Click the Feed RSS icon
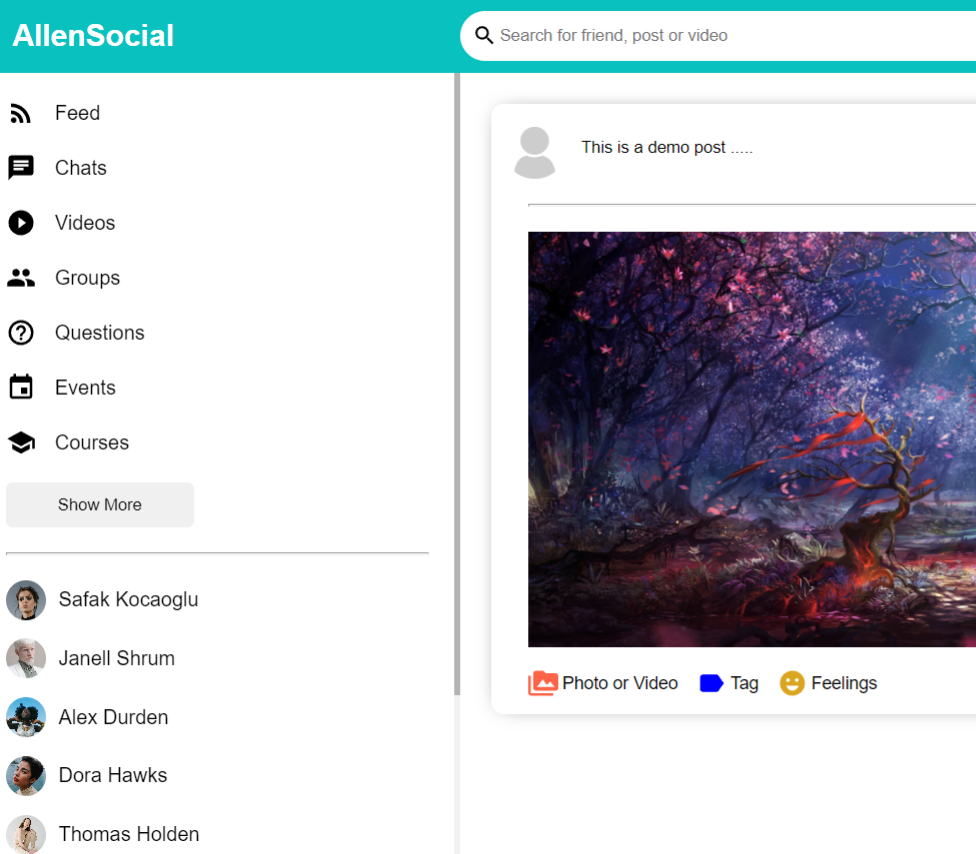Viewport: 976px width, 854px height. tap(21, 113)
